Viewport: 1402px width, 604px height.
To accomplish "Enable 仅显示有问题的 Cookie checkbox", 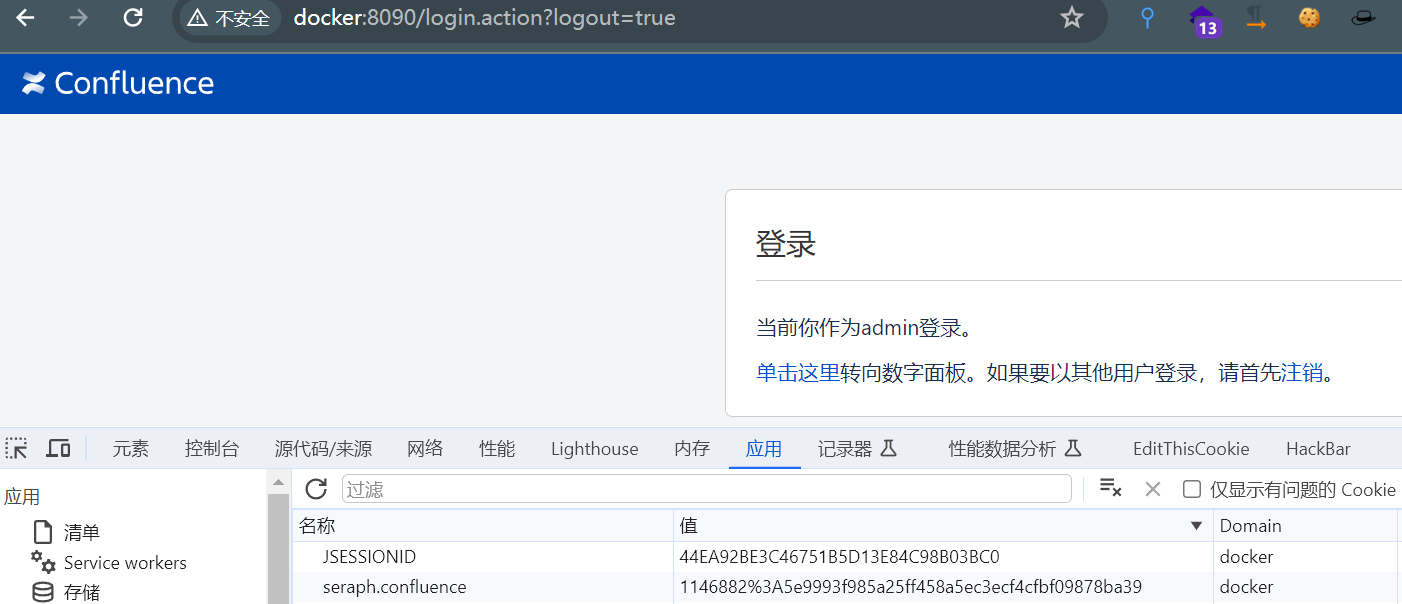I will (1191, 489).
